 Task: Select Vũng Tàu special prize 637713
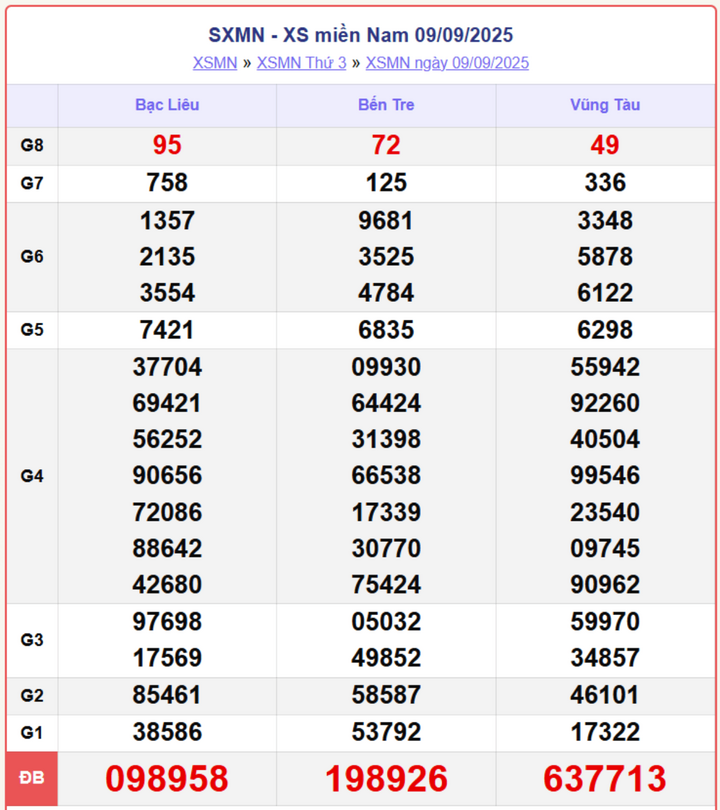pyautogui.click(x=605, y=779)
